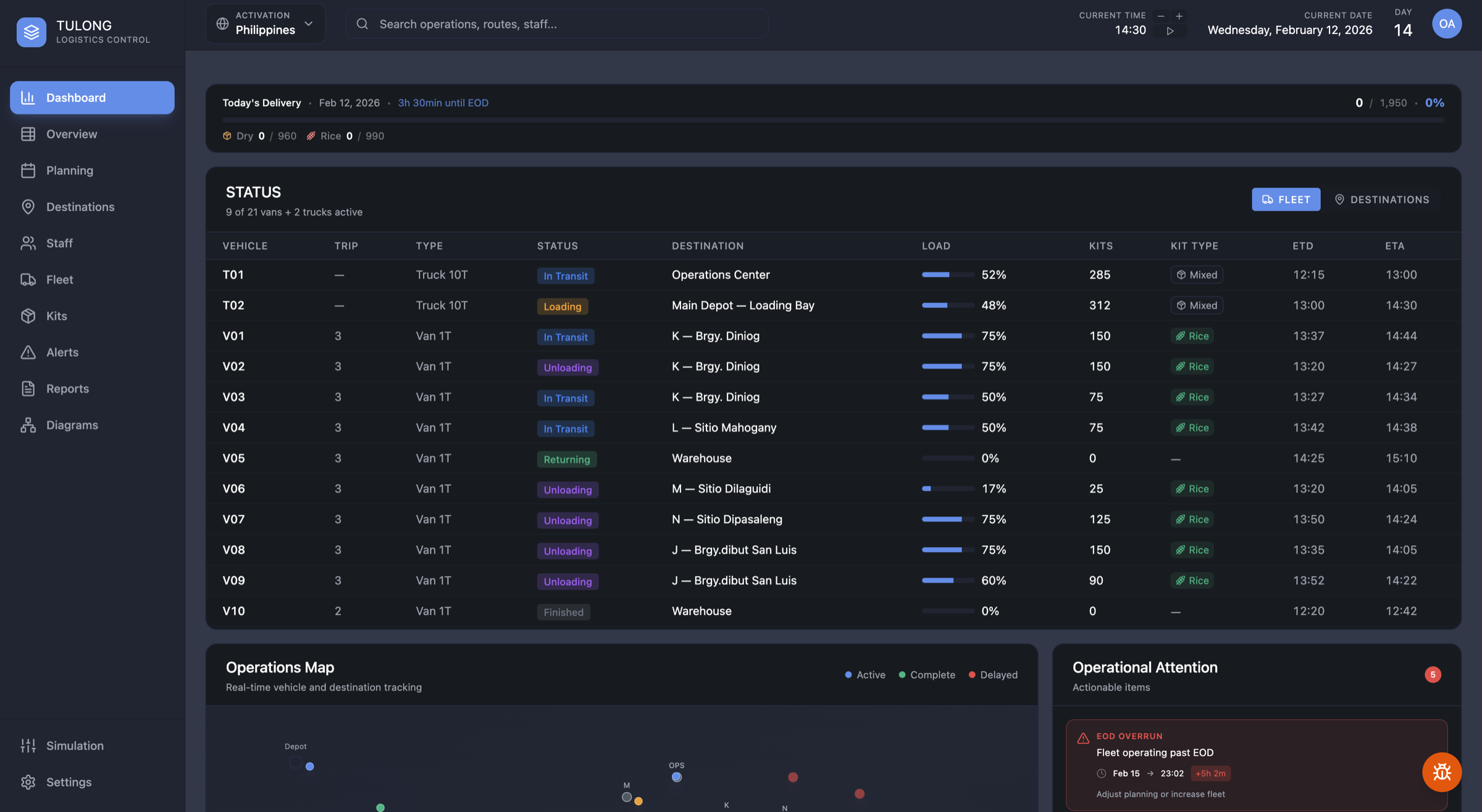Screen dimensions: 1482x812
Task: Open the Activation Philippines country dropdown
Action: pyautogui.click(x=265, y=23)
